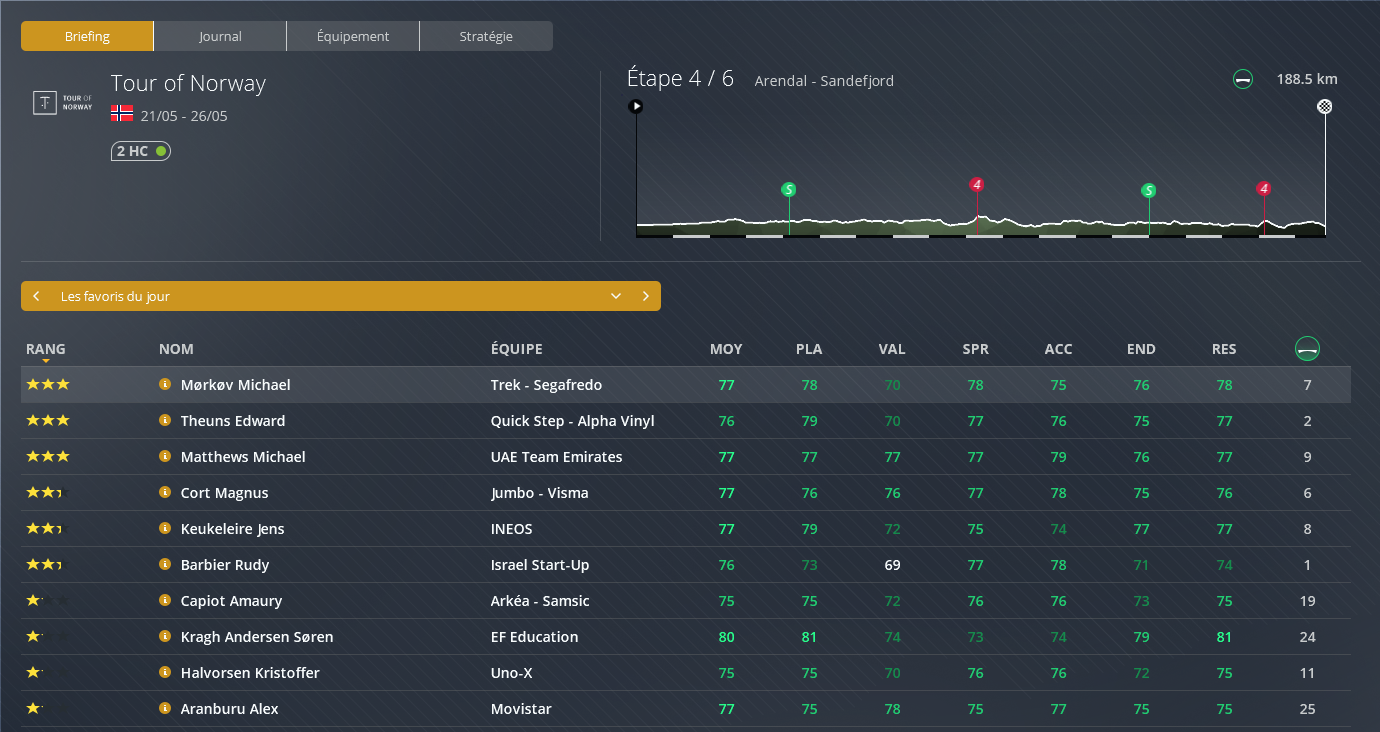1380x732 pixels.
Task: Switch to the Stratégie tab
Action: tap(486, 36)
